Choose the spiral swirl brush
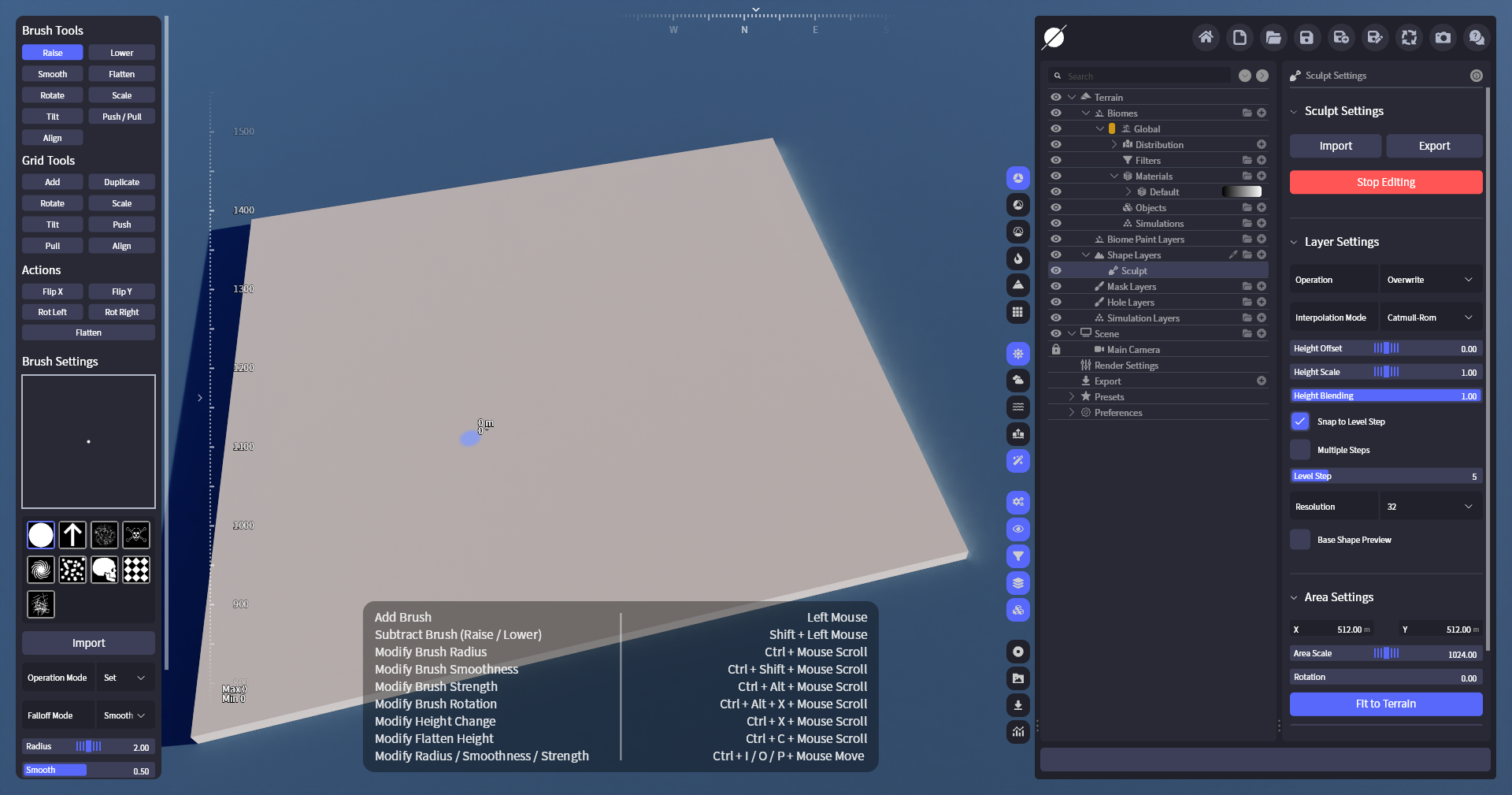 click(41, 569)
